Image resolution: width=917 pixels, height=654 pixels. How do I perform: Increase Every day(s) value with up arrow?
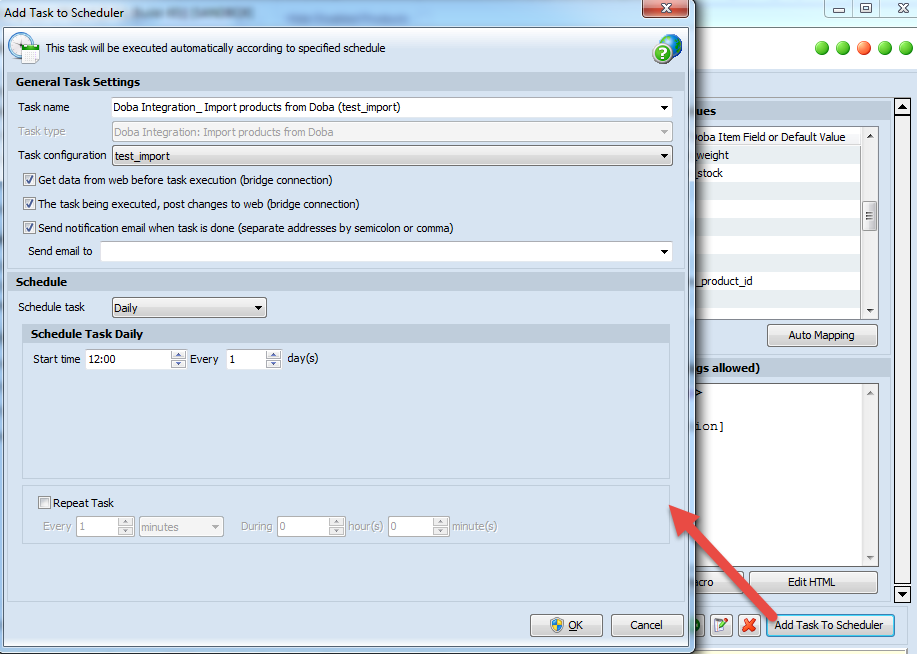(273, 354)
